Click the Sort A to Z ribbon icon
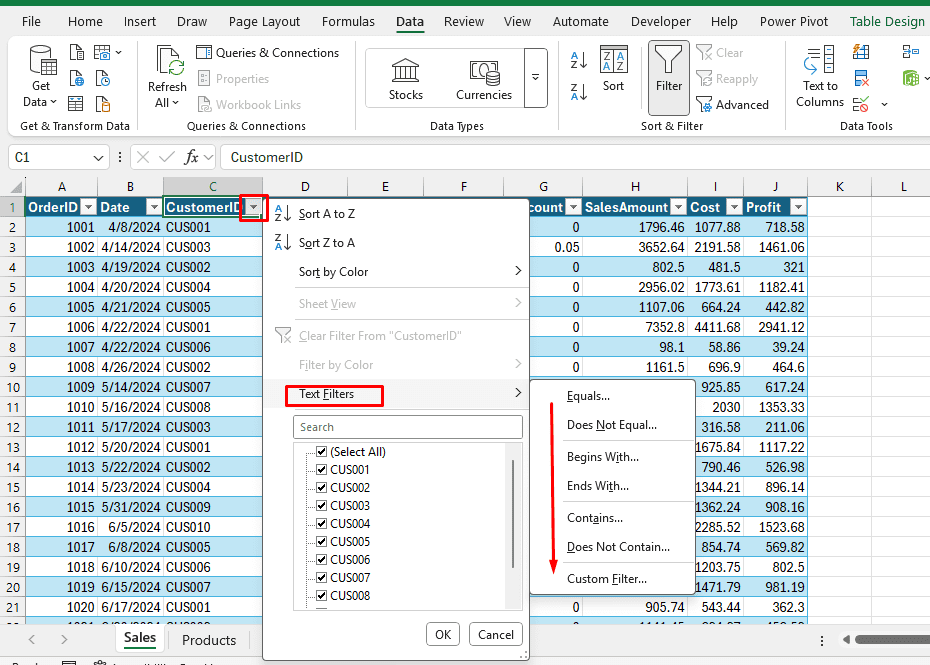This screenshot has height=665, width=930. click(x=579, y=61)
